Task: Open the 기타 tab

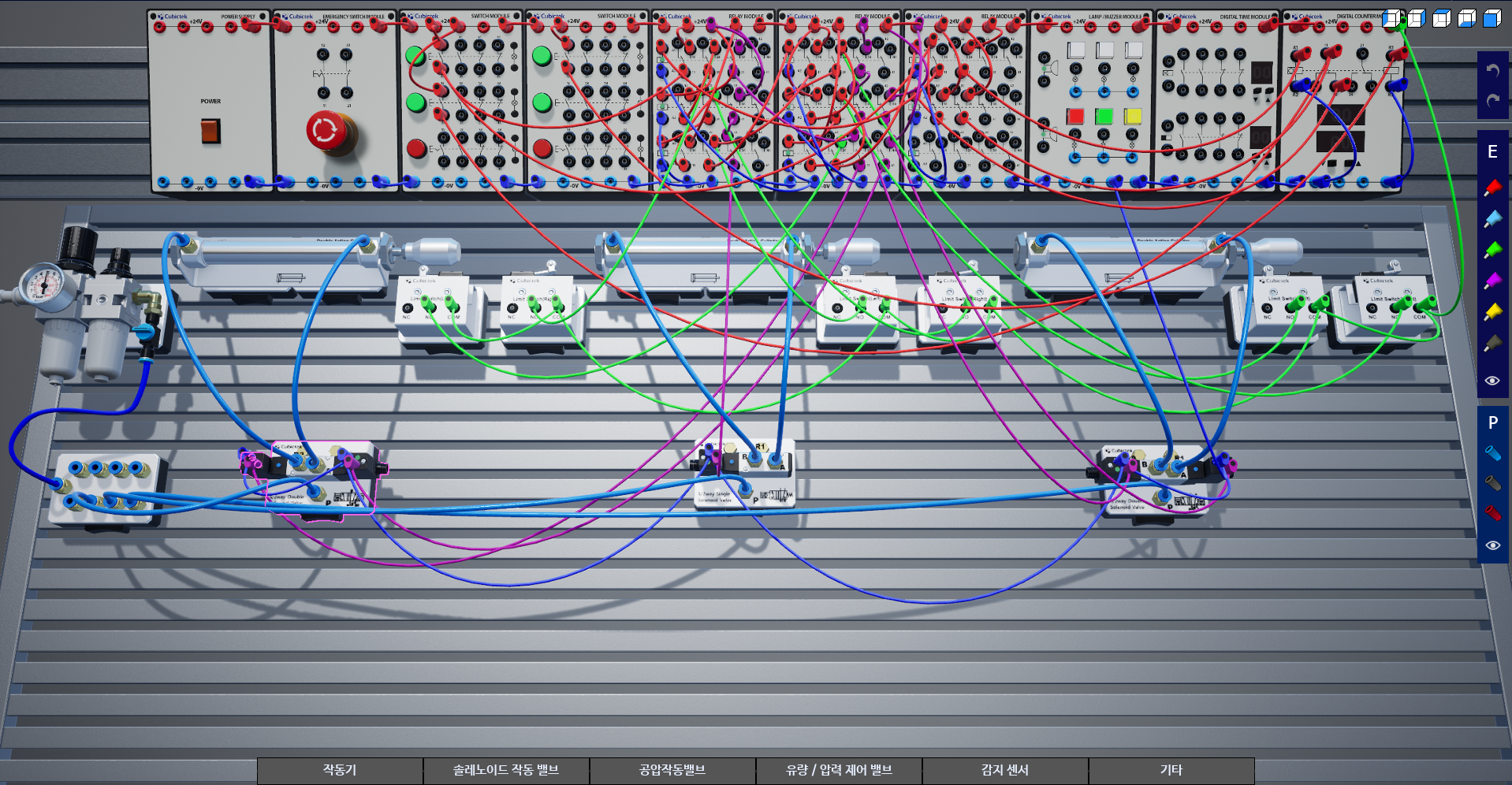Action: [x=1171, y=770]
